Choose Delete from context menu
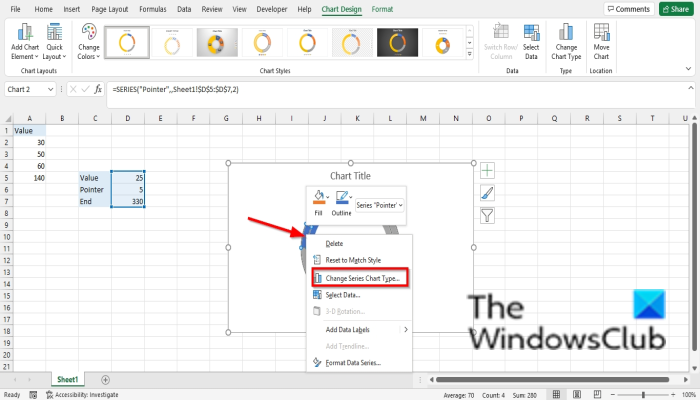 tap(334, 243)
